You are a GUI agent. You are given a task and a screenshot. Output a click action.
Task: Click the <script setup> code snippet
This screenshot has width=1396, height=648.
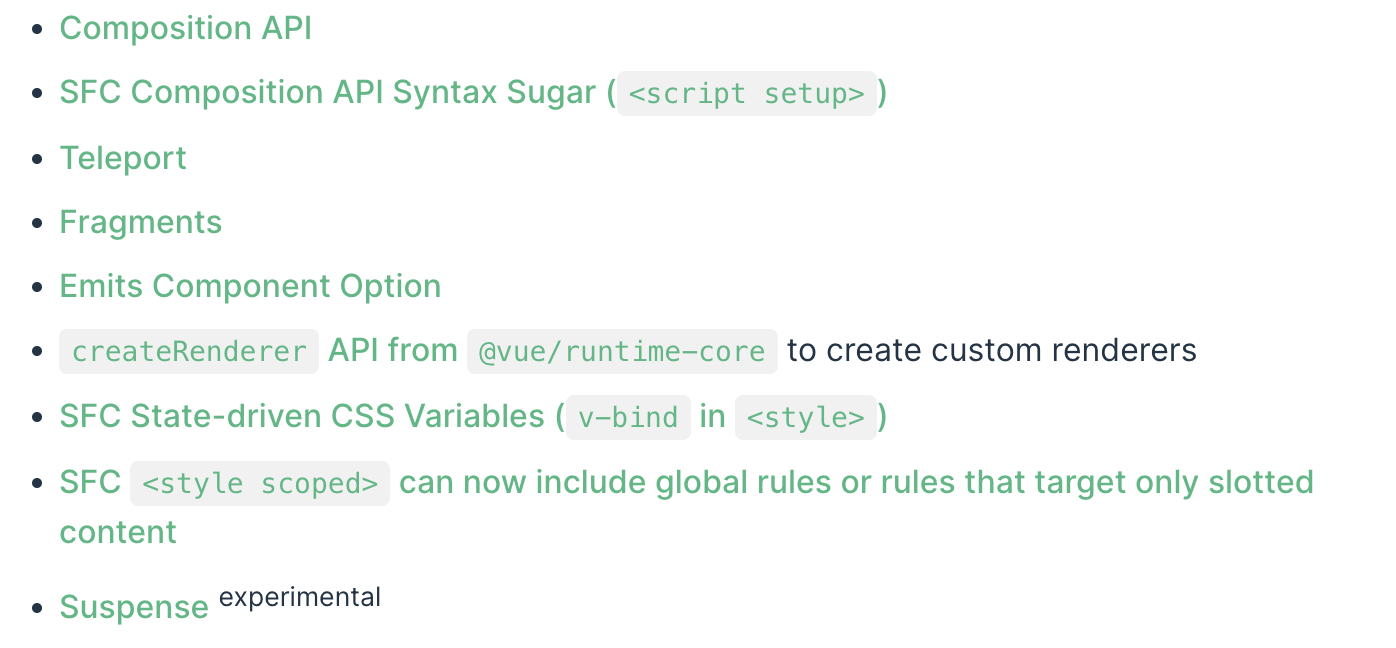pyautogui.click(x=747, y=94)
